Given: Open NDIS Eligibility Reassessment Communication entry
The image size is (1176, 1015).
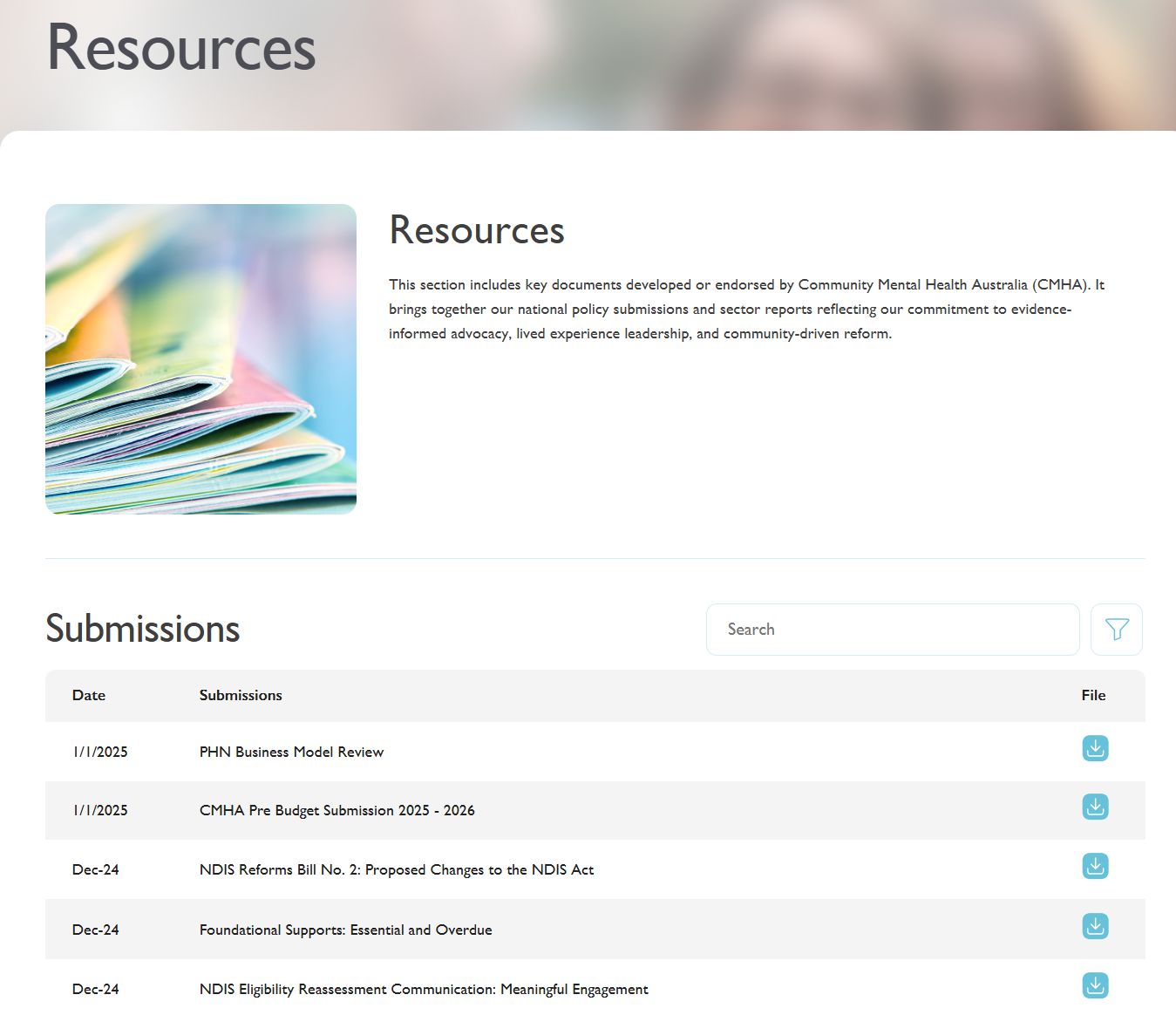Looking at the screenshot, I should click(x=424, y=989).
